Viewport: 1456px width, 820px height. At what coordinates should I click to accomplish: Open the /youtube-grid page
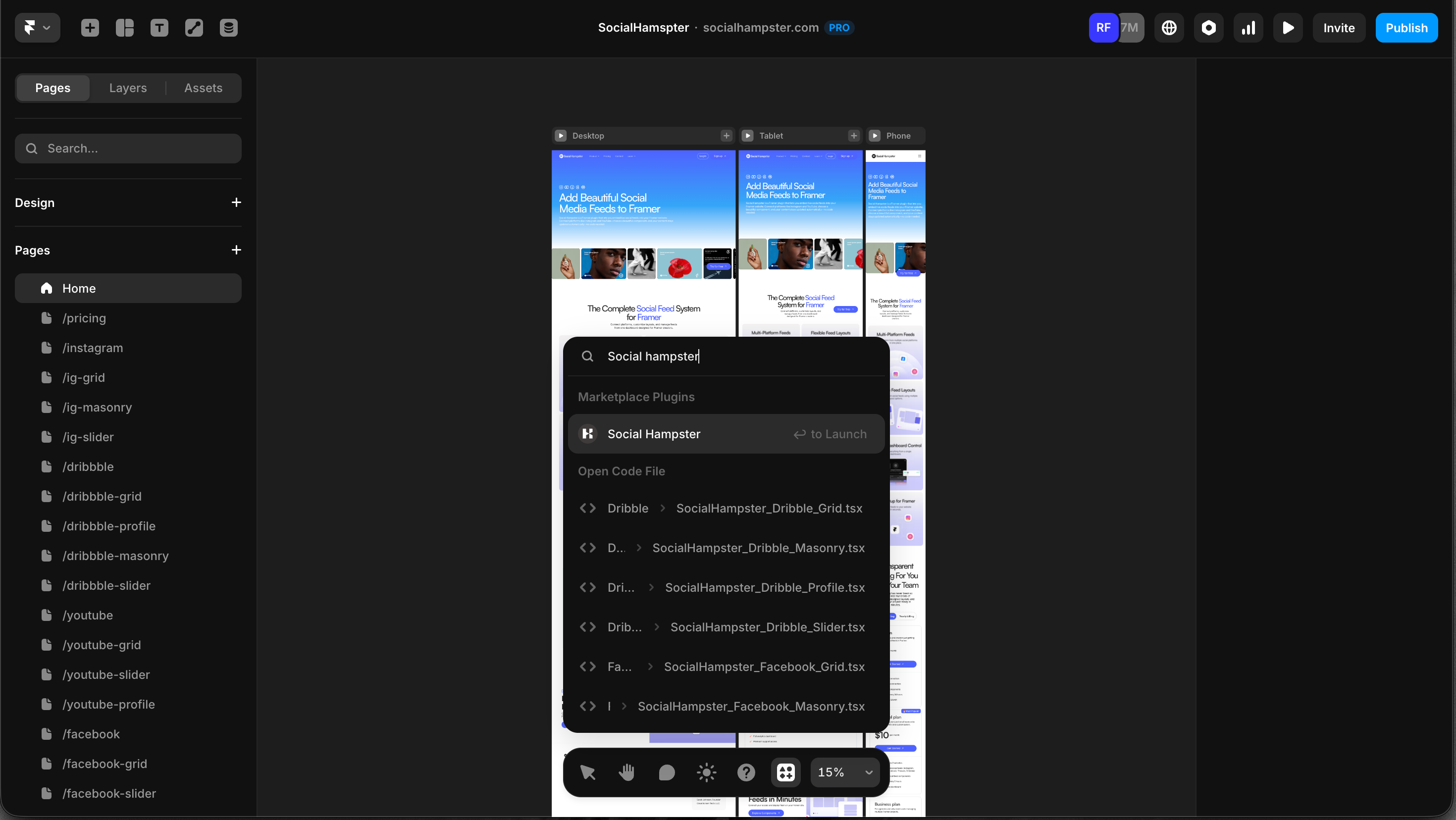[x=128, y=645]
